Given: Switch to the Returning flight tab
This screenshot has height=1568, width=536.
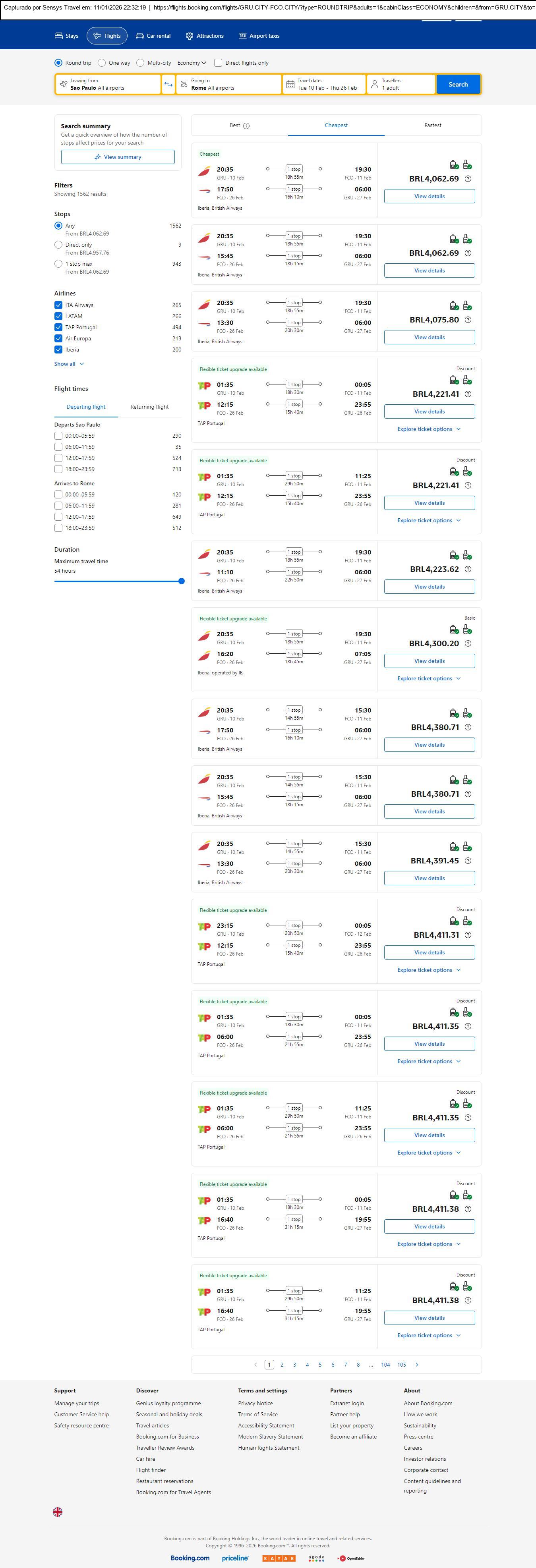Looking at the screenshot, I should click(149, 407).
